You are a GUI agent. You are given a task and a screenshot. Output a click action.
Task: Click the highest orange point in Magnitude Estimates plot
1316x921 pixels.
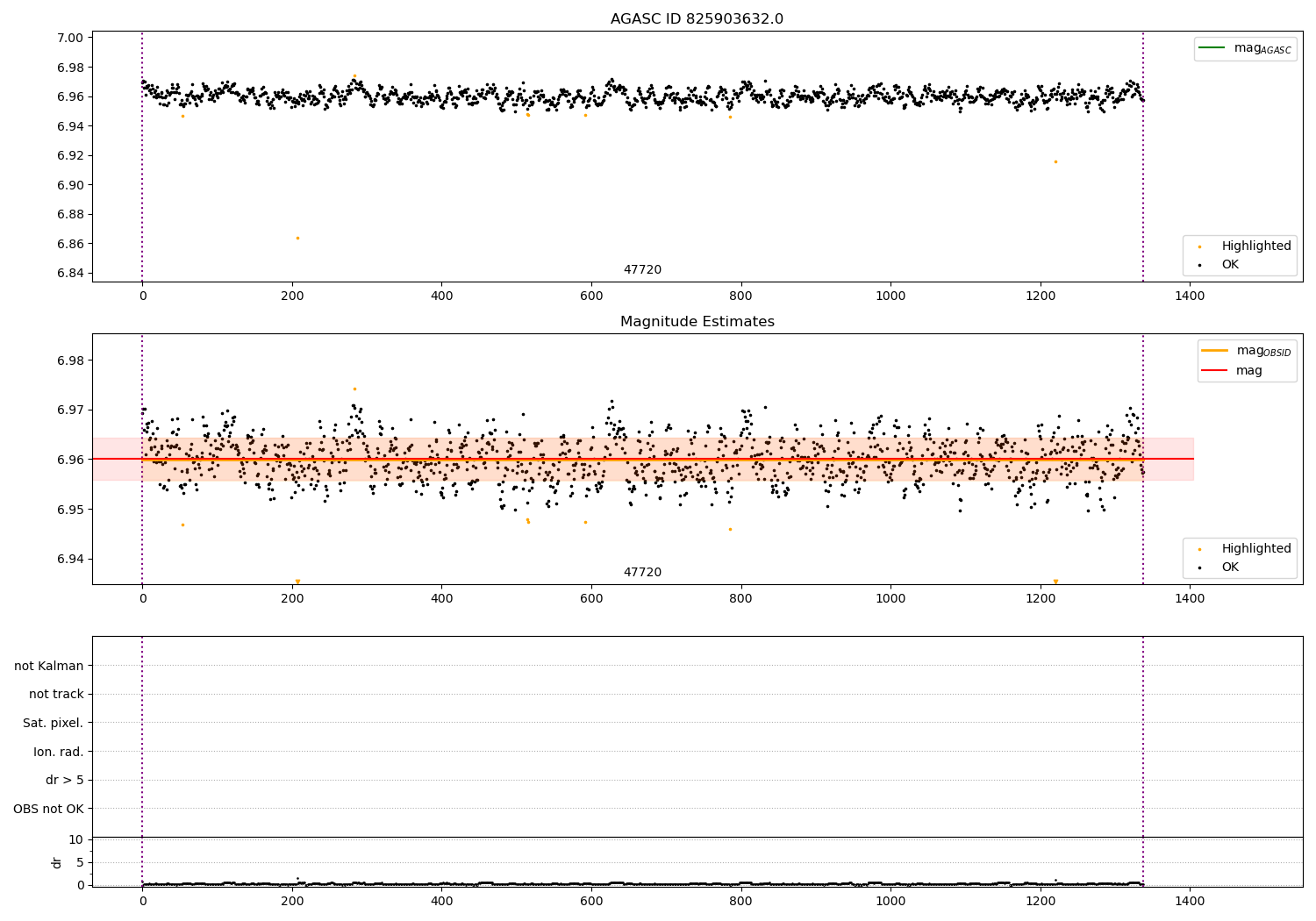(x=354, y=389)
